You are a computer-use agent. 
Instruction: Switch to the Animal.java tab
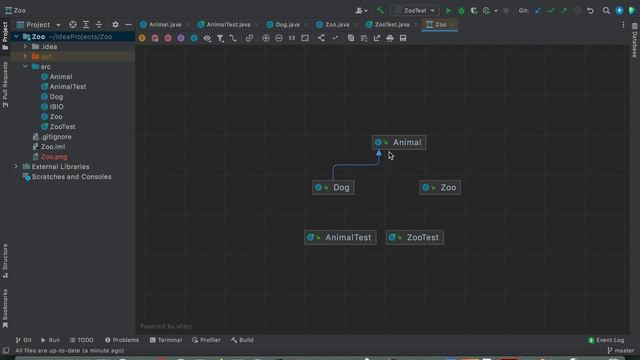coord(161,24)
